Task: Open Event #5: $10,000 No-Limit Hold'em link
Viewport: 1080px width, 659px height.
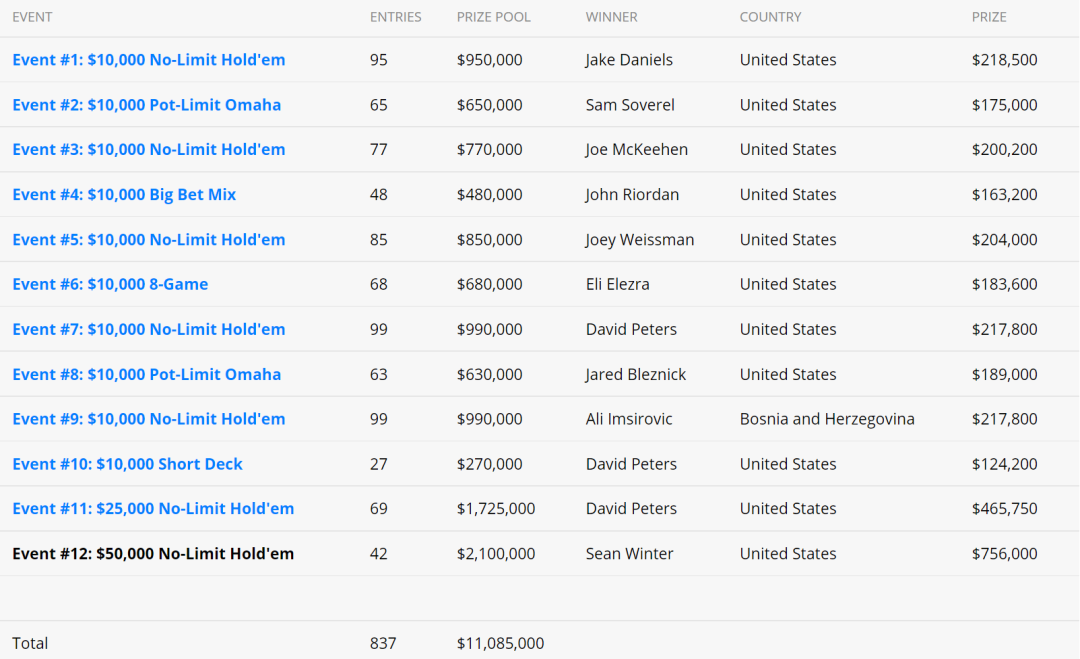Action: [x=149, y=240]
